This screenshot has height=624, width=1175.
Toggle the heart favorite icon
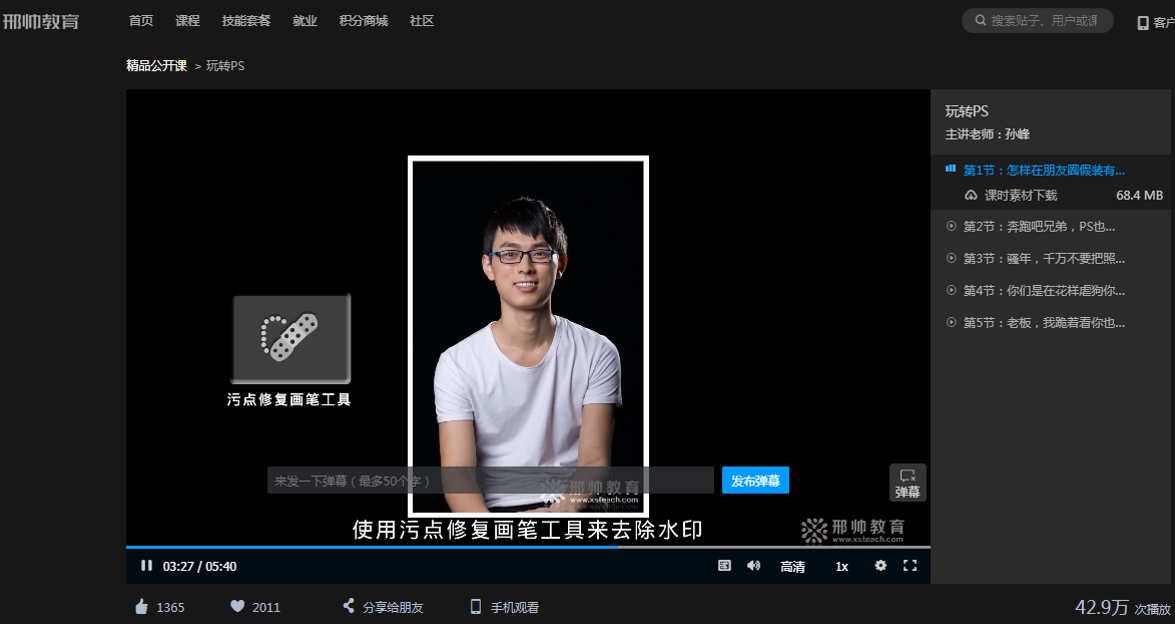[x=237, y=606]
